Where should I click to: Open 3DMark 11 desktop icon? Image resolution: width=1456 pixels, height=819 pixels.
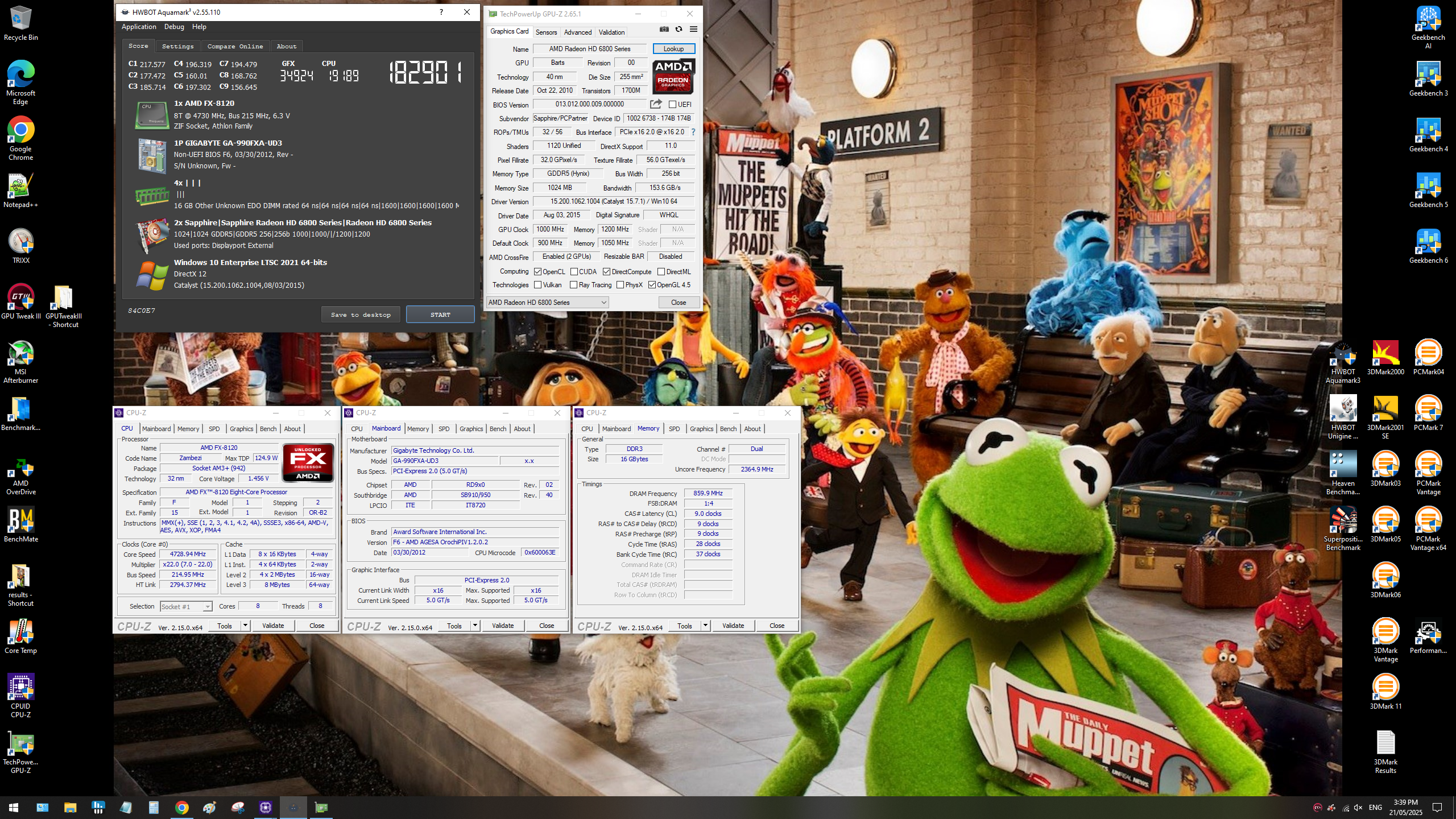tap(1385, 692)
